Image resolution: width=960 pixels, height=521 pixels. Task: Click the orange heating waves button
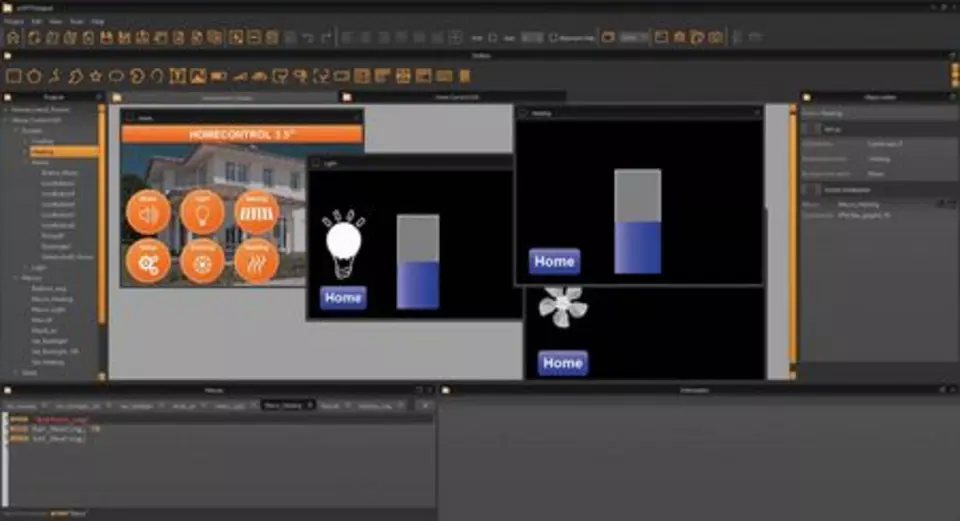256,262
